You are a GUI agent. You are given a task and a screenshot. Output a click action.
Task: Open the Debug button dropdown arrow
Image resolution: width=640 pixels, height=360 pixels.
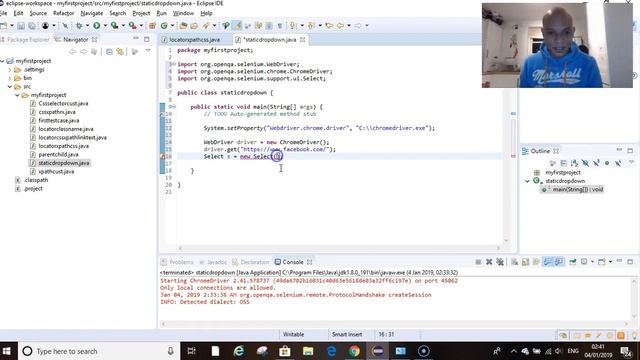(87, 26)
